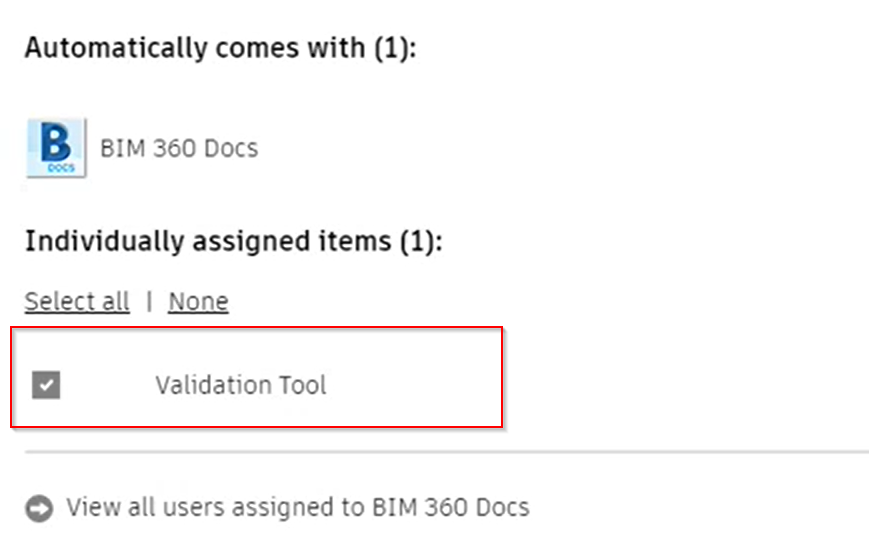Click the white checkmark in Validation Tool box
The height and width of the screenshot is (554, 869).
(46, 384)
